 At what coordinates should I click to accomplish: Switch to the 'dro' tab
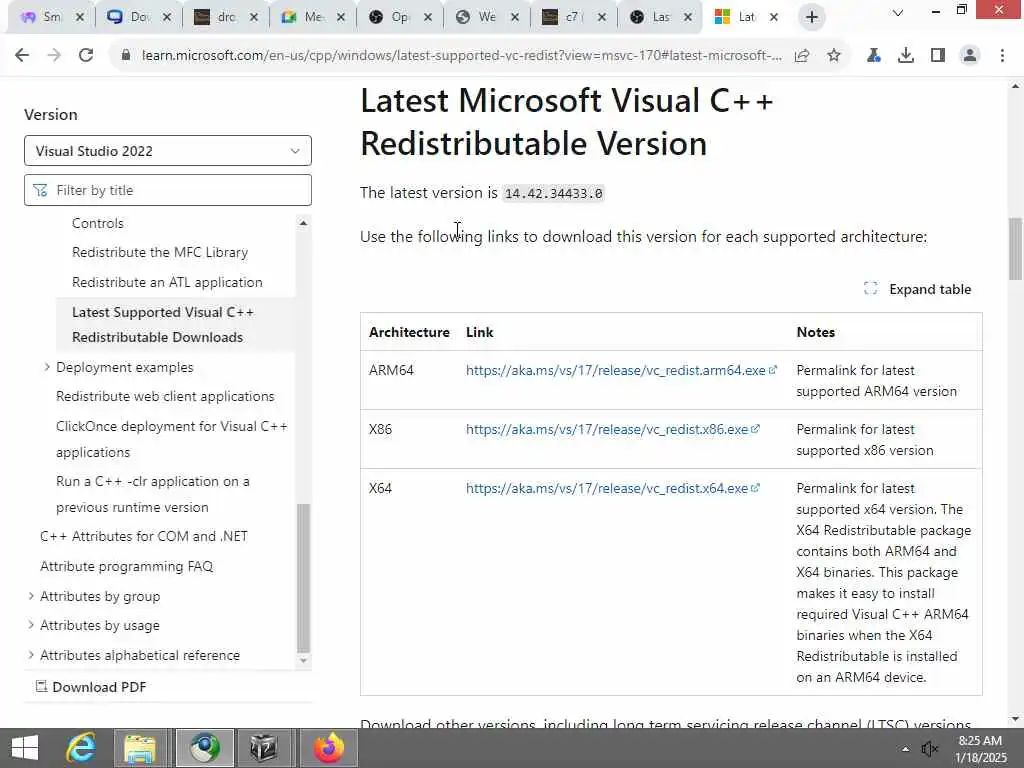coord(225,17)
